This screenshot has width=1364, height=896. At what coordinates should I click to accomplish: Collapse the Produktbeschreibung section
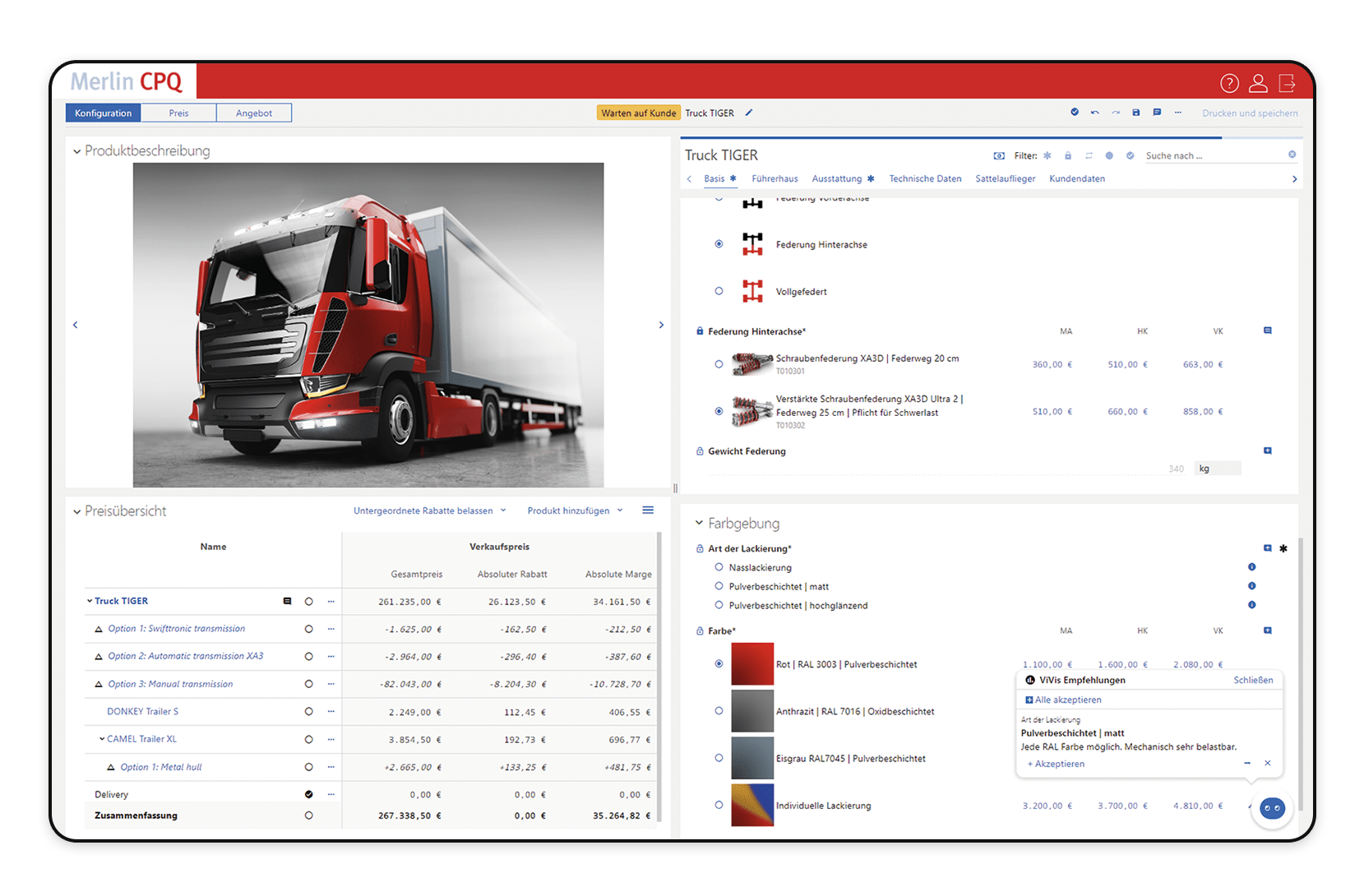click(76, 151)
